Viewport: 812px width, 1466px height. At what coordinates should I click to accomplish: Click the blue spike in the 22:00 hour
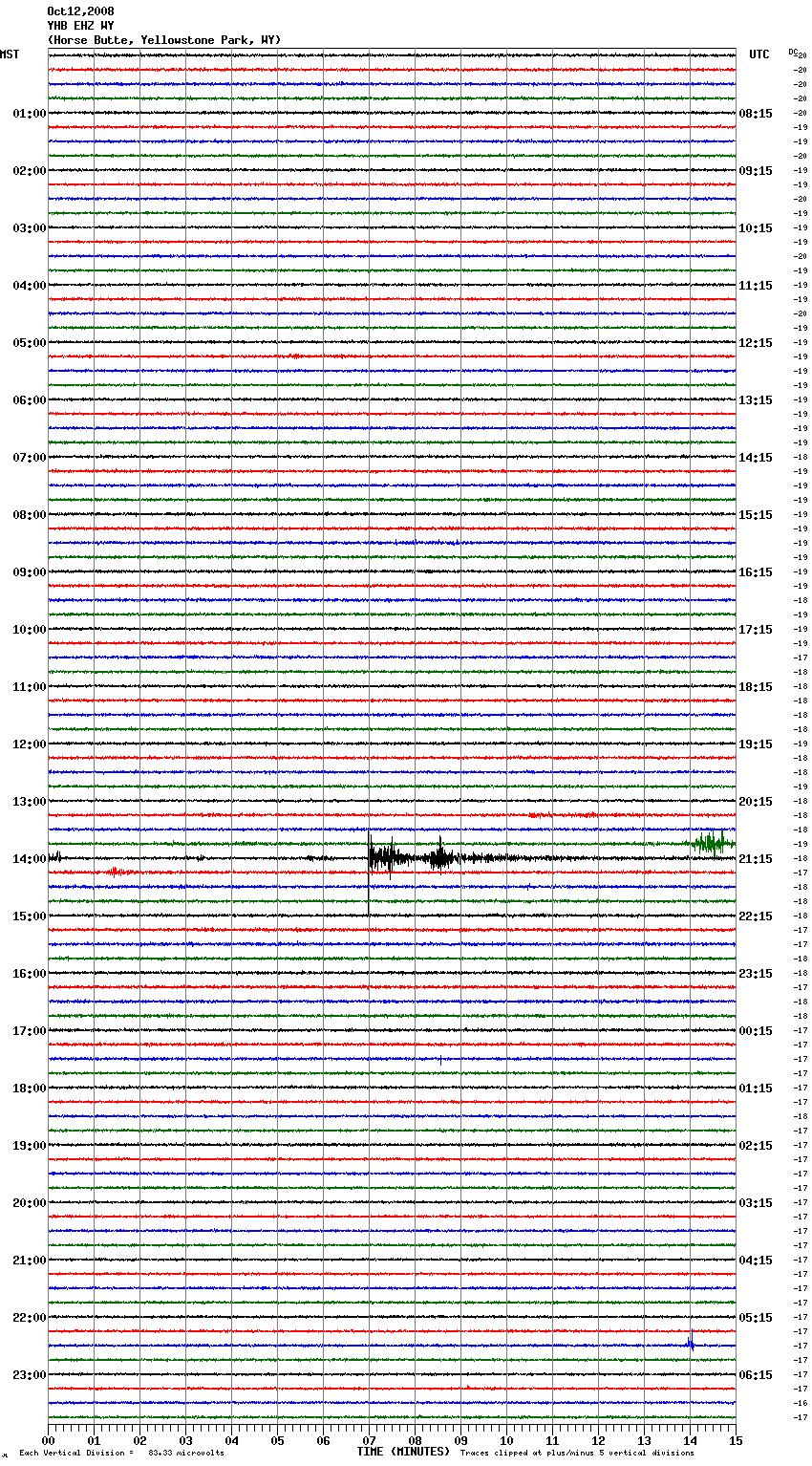coord(690,1342)
